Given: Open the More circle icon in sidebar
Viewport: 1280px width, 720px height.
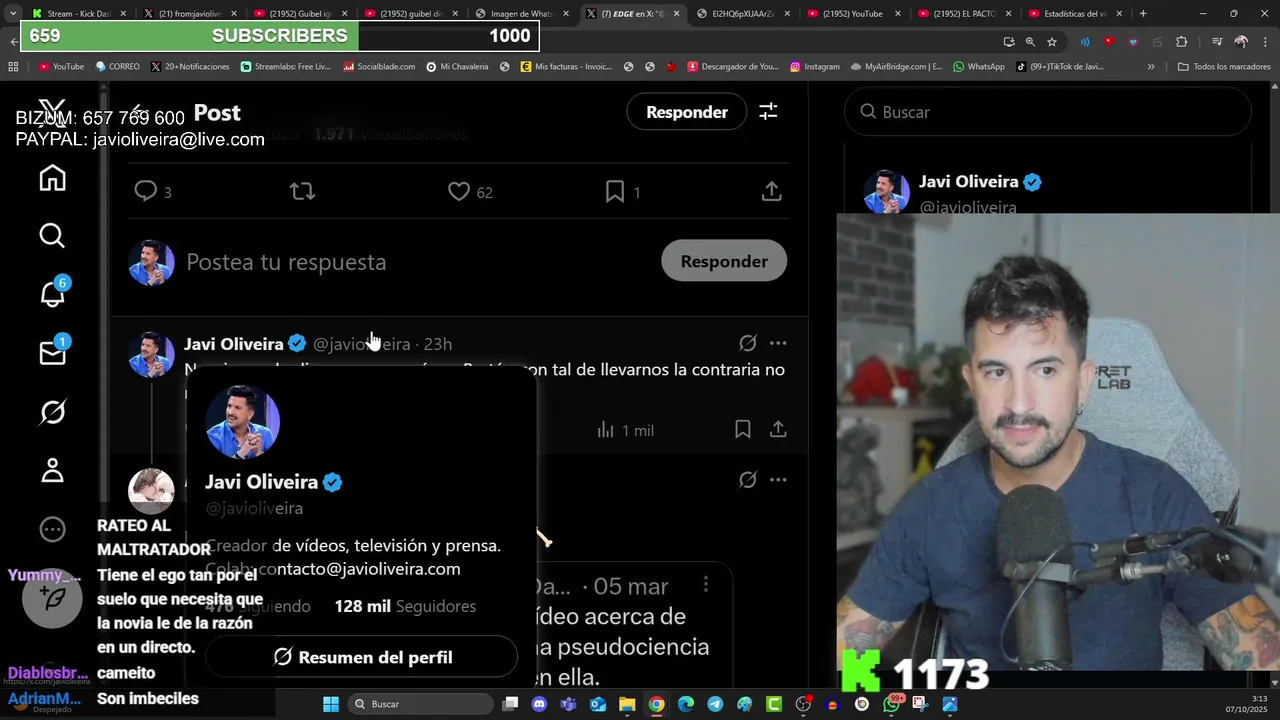Looking at the screenshot, I should [52, 529].
